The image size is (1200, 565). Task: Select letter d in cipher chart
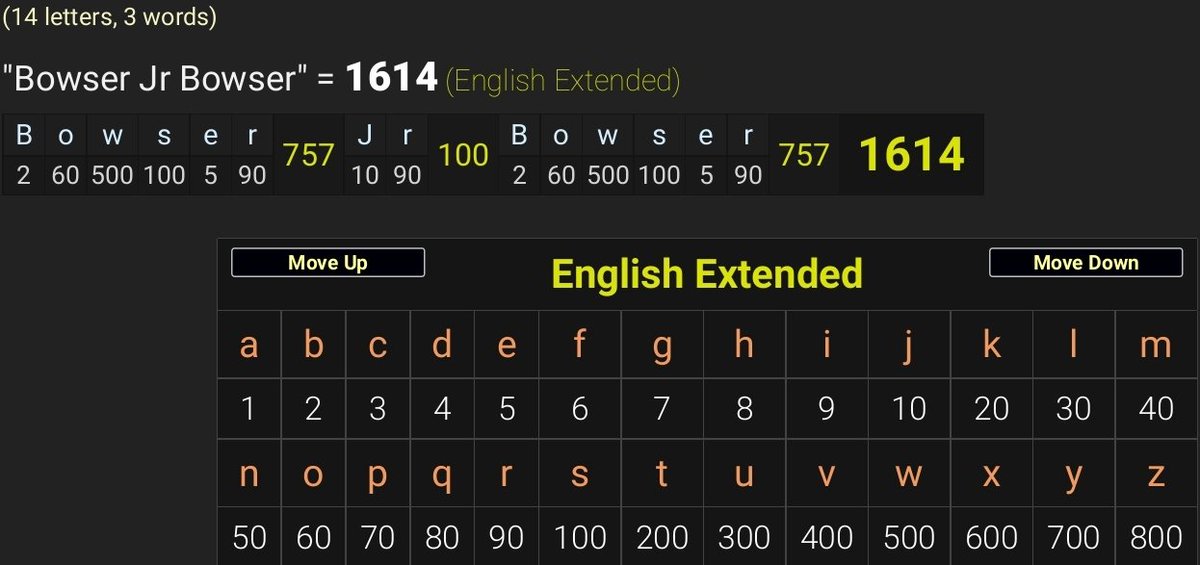(442, 345)
